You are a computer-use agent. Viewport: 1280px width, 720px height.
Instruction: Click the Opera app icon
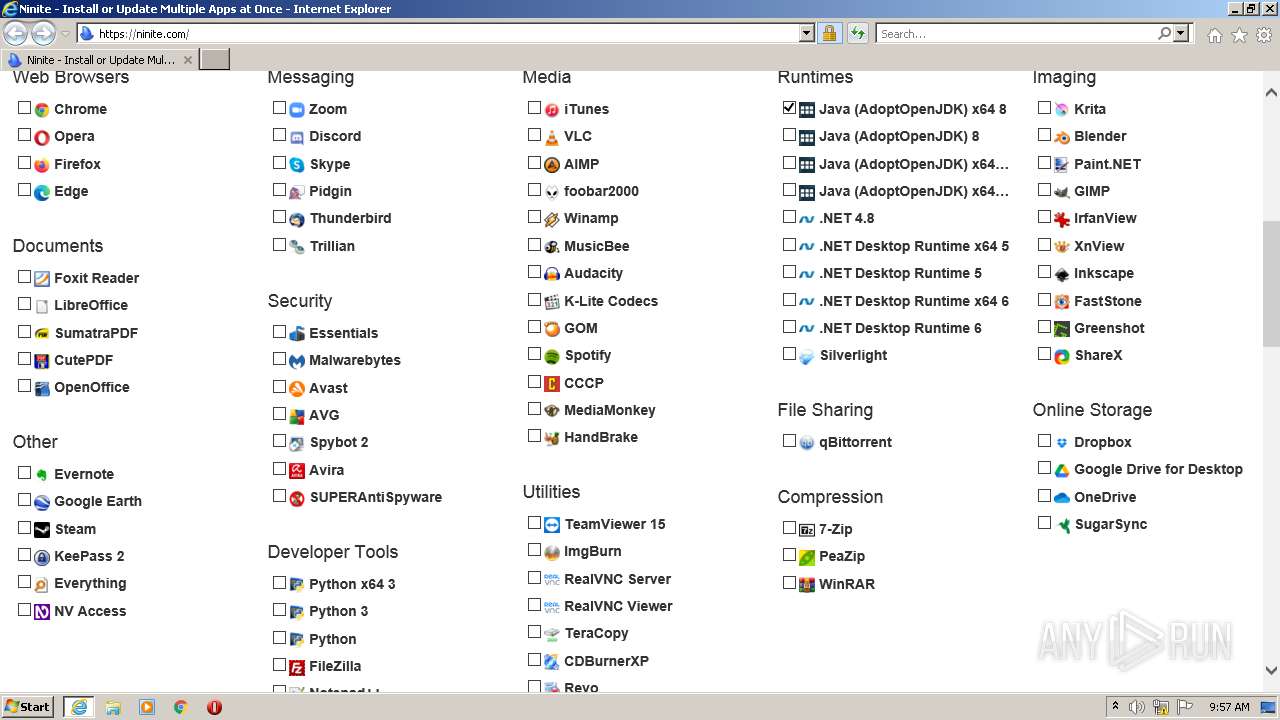(x=42, y=137)
